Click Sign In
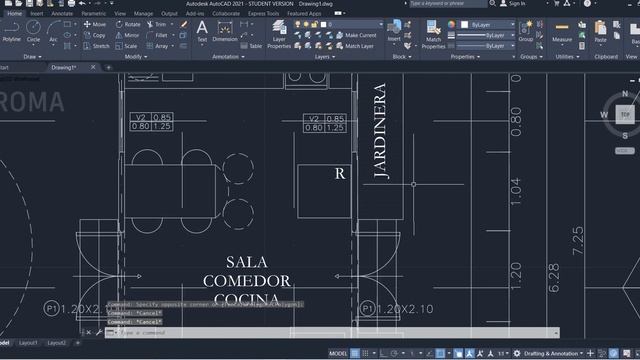This screenshot has width=640, height=360. [x=513, y=4]
